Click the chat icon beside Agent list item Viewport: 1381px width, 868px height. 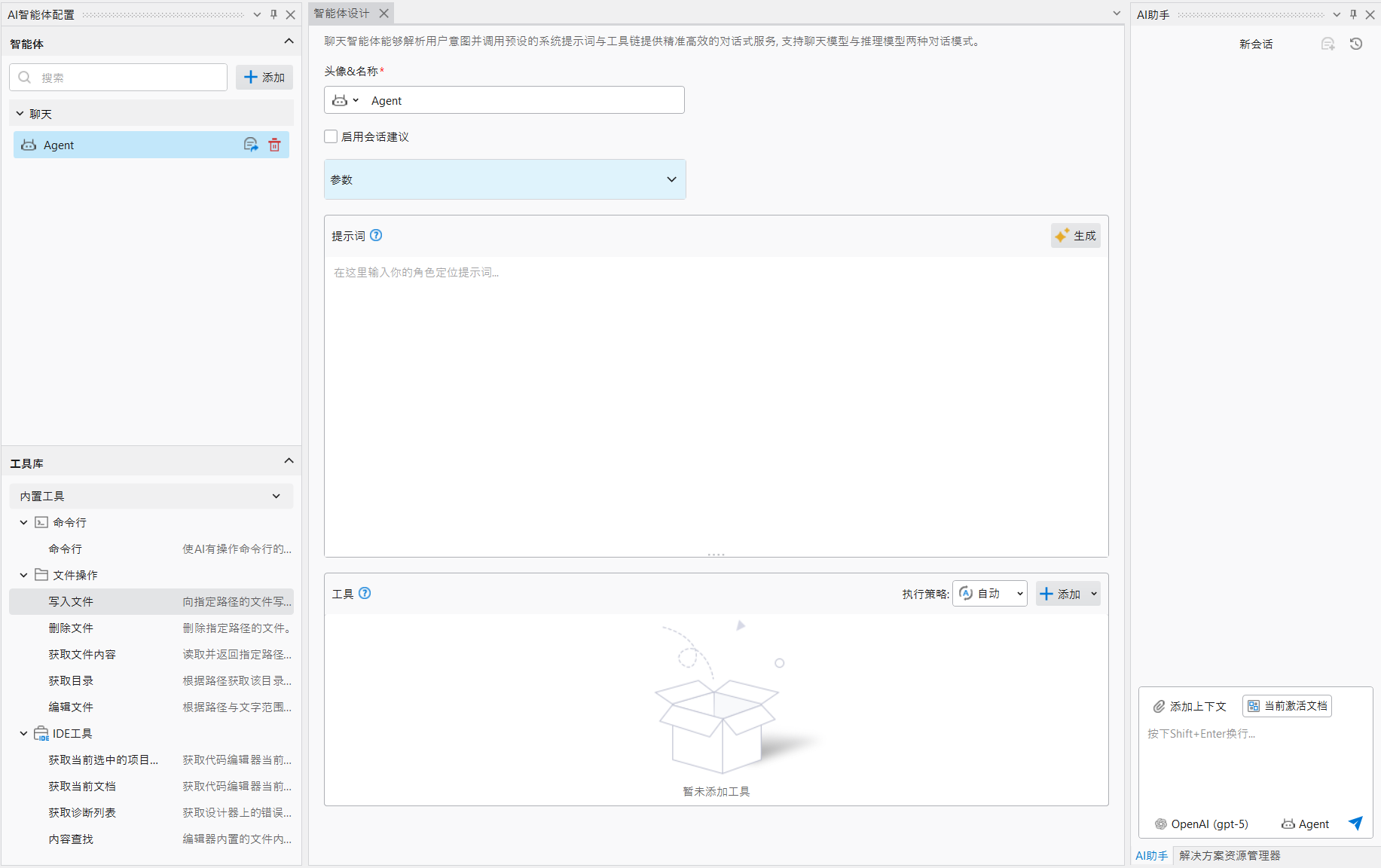pyautogui.click(x=251, y=145)
